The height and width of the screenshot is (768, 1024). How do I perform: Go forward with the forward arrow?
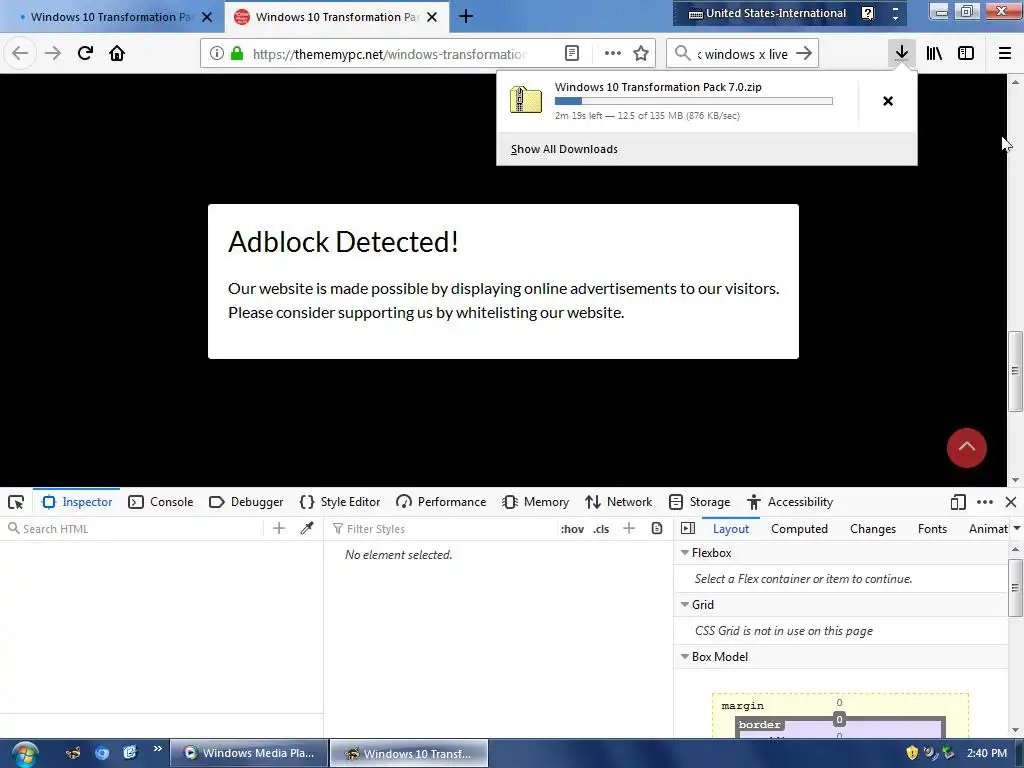(53, 54)
